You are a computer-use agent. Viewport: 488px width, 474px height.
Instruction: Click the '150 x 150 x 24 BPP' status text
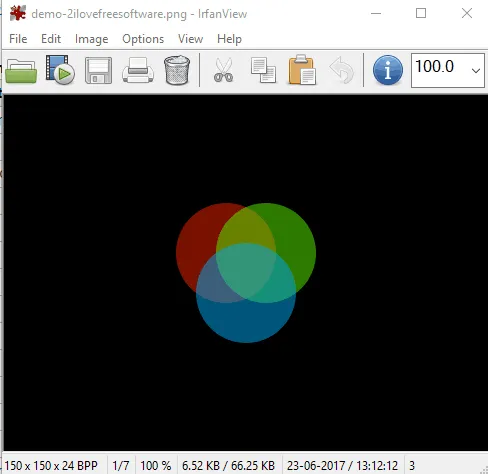tap(51, 465)
